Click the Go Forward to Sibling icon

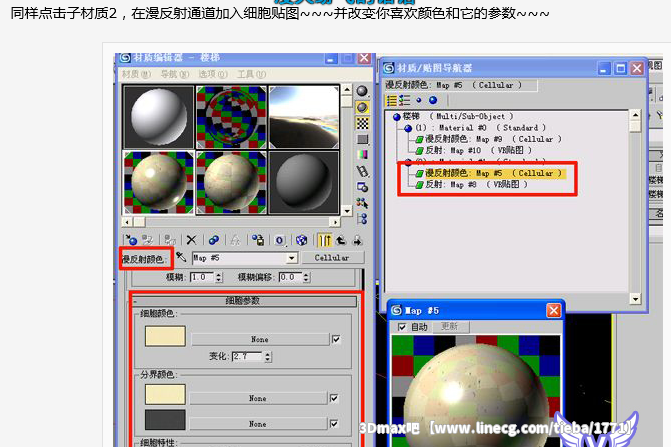tap(357, 240)
